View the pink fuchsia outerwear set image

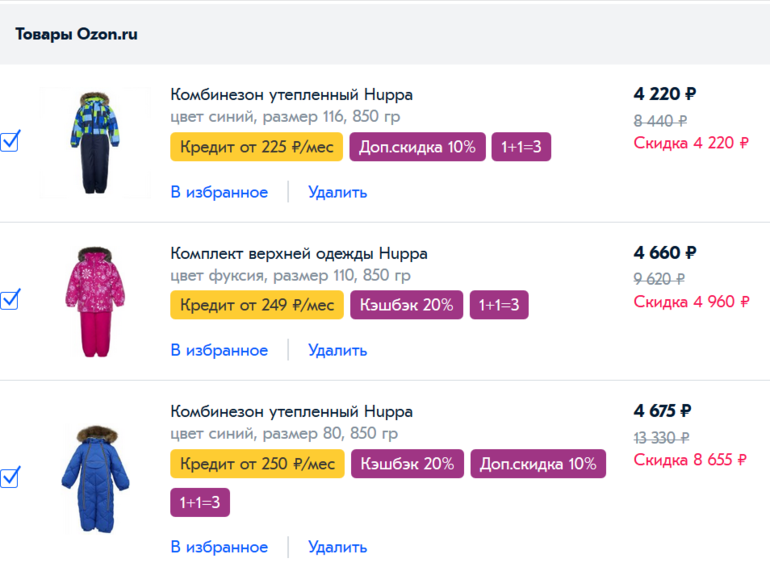95,301
